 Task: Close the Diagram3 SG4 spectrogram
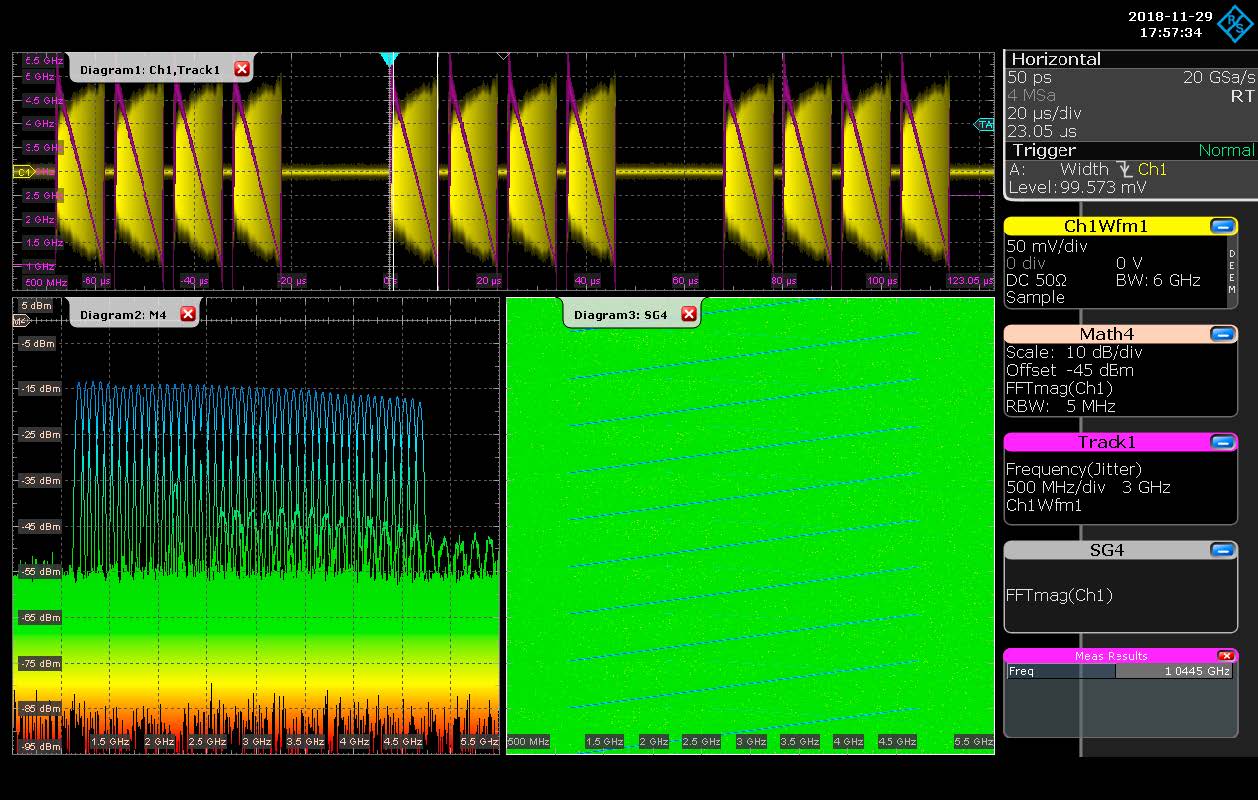(689, 314)
